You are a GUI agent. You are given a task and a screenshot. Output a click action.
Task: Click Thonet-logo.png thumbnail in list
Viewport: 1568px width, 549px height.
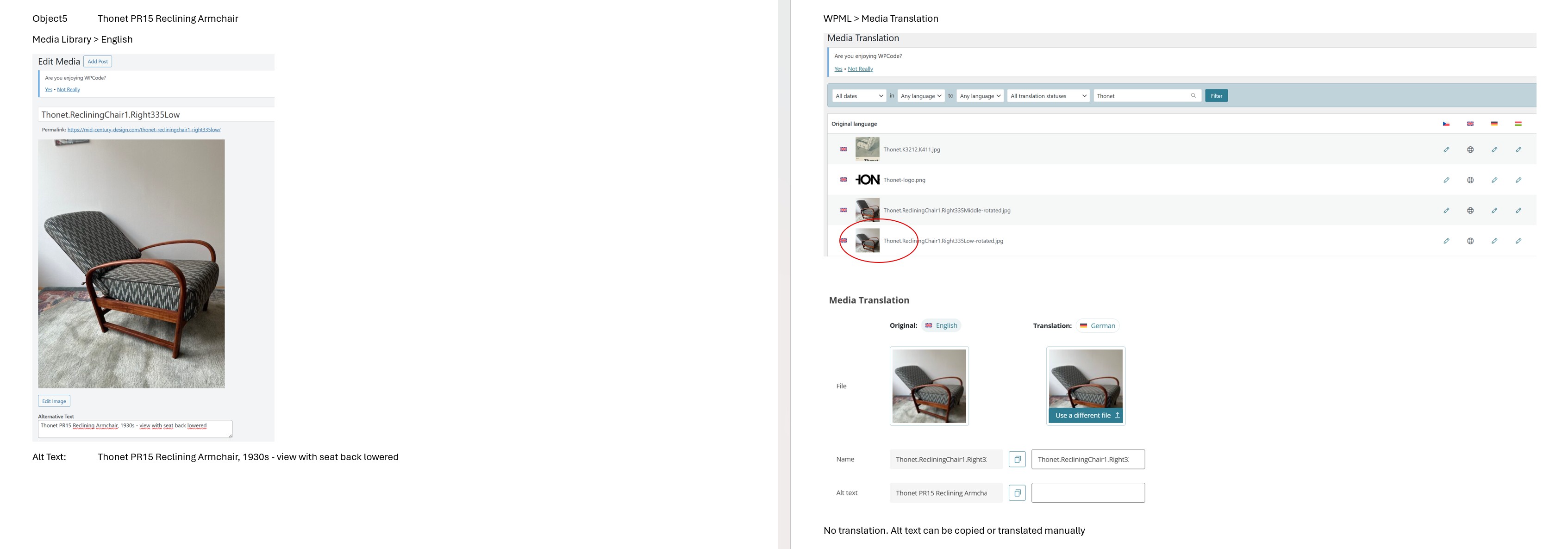tap(867, 180)
